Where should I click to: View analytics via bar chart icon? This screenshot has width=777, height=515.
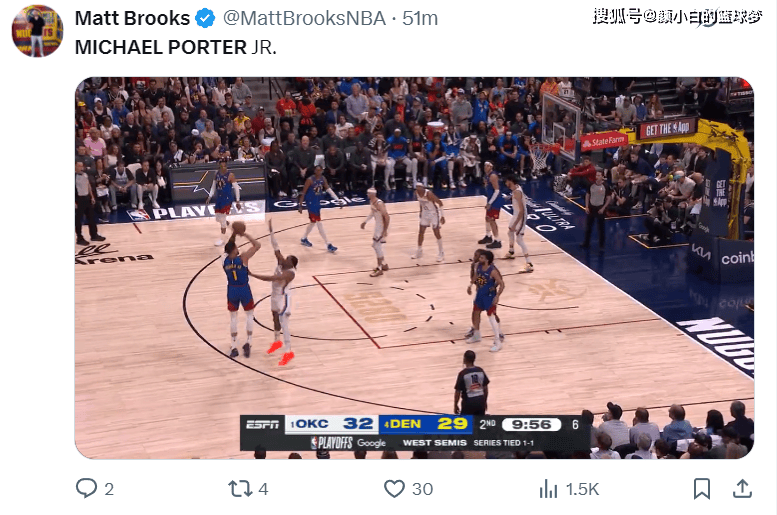pos(548,489)
